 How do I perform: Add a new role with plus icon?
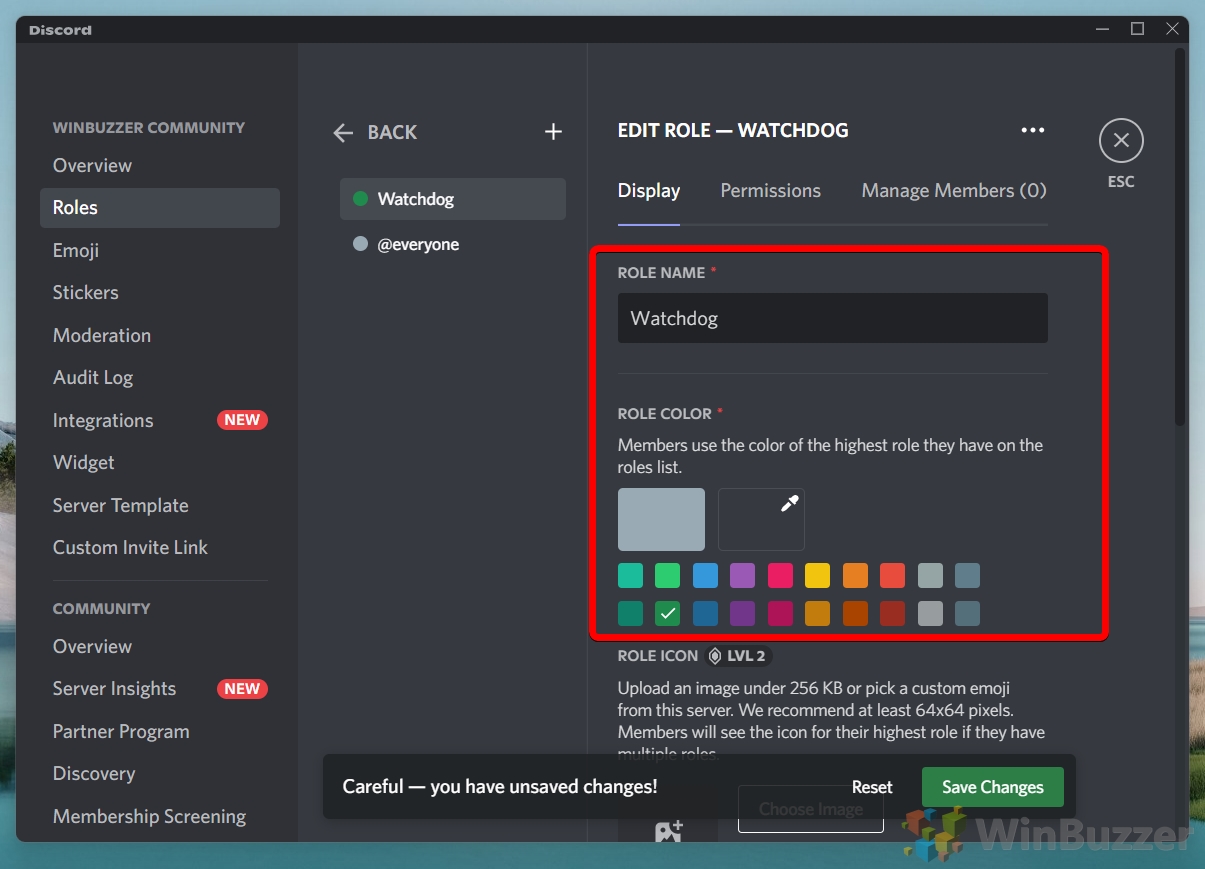pos(553,132)
